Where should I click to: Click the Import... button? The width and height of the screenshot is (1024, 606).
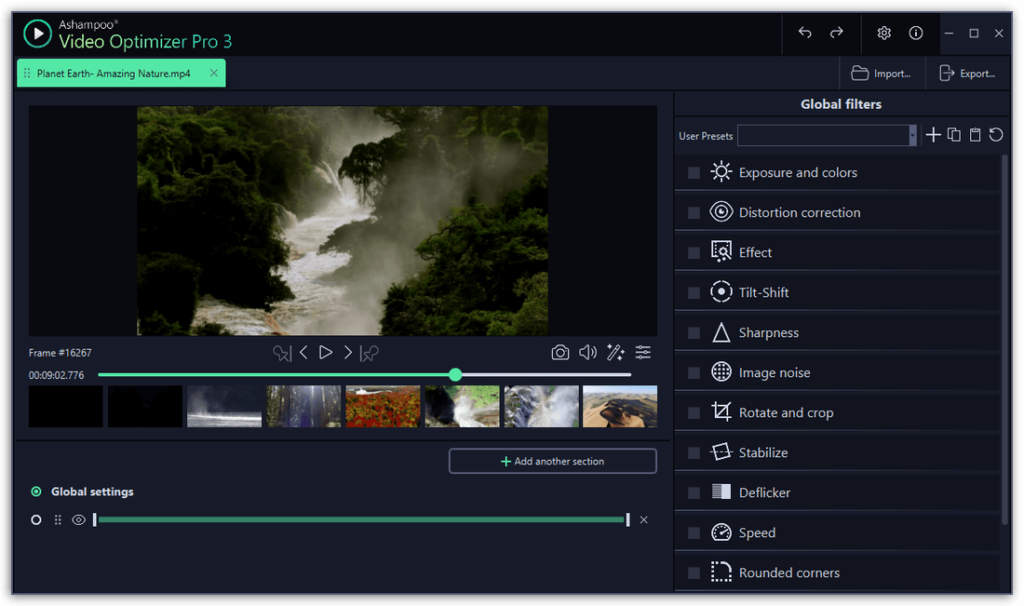coord(882,73)
